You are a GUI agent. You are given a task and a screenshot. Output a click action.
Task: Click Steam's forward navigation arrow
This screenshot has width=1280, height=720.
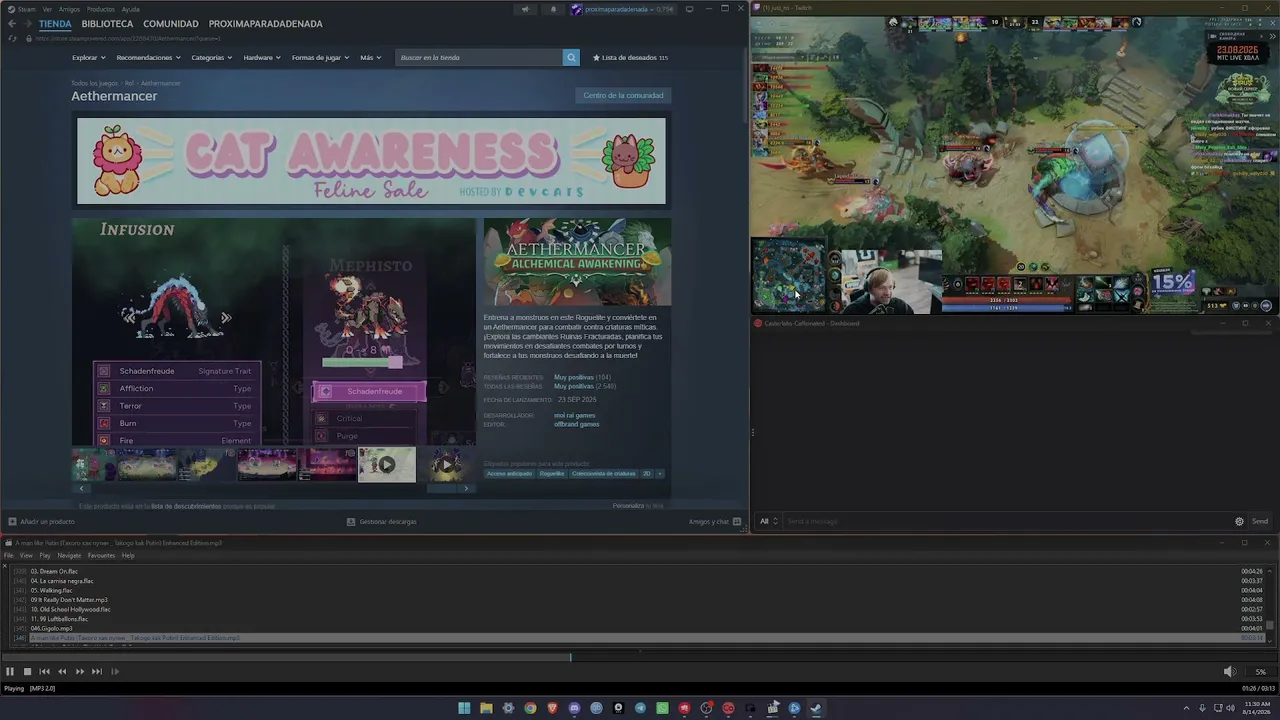(28, 24)
